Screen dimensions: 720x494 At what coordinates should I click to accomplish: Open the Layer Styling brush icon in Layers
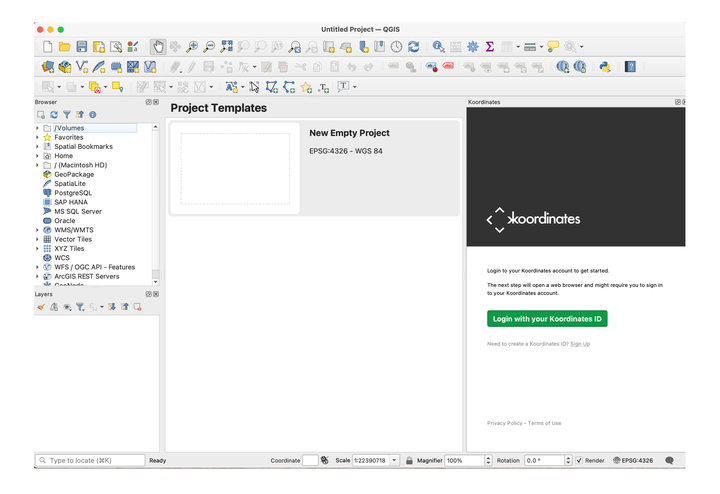(41, 307)
